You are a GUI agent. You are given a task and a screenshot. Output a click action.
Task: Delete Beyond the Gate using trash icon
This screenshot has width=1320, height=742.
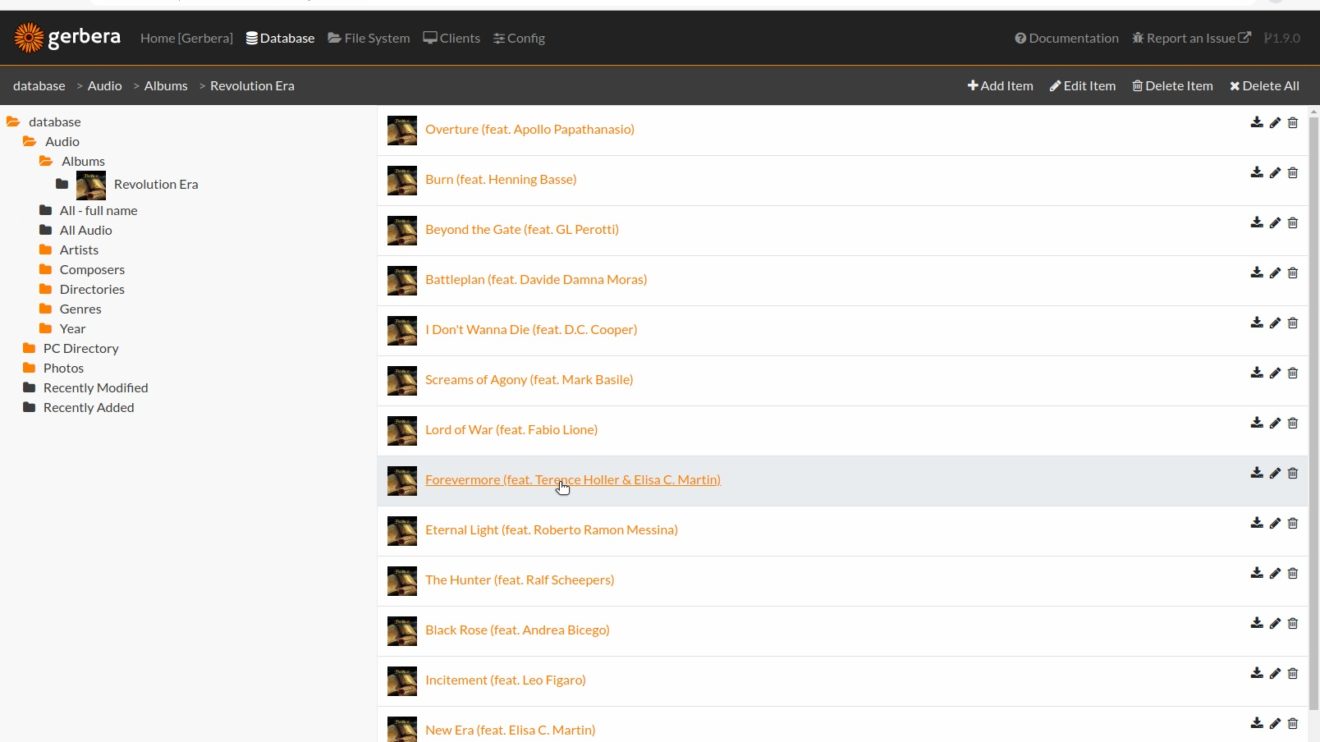tap(1292, 223)
